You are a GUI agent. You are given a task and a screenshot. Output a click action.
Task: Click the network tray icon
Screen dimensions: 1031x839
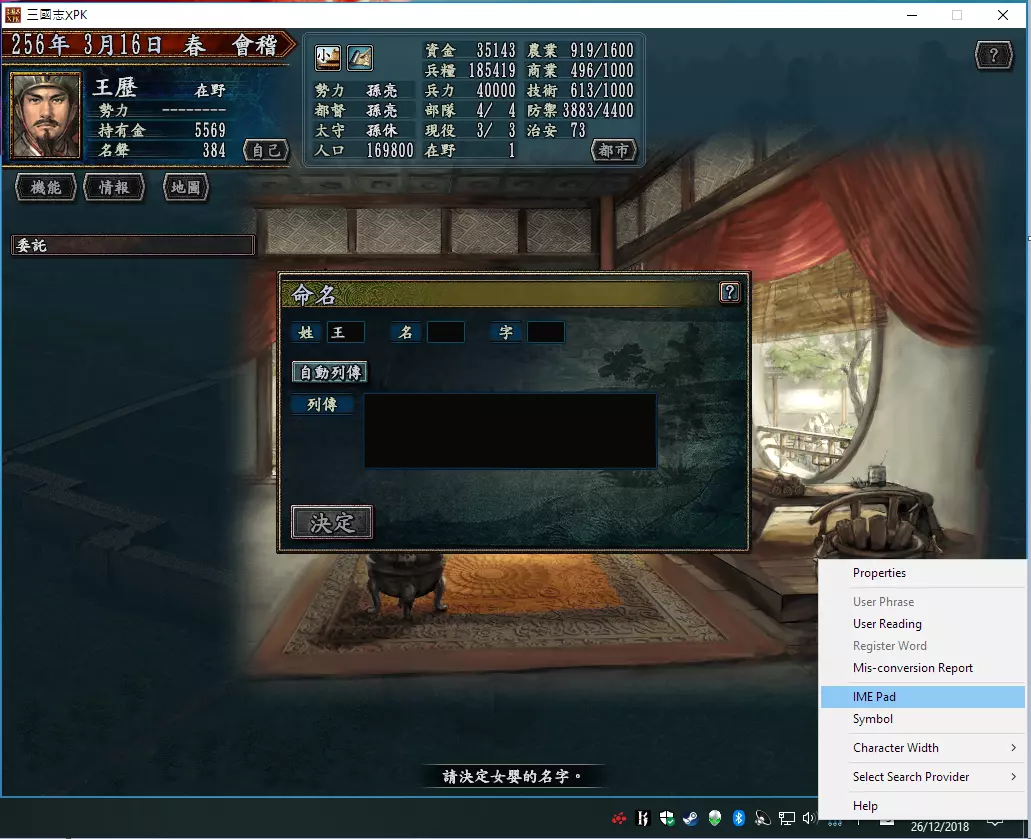pos(786,818)
